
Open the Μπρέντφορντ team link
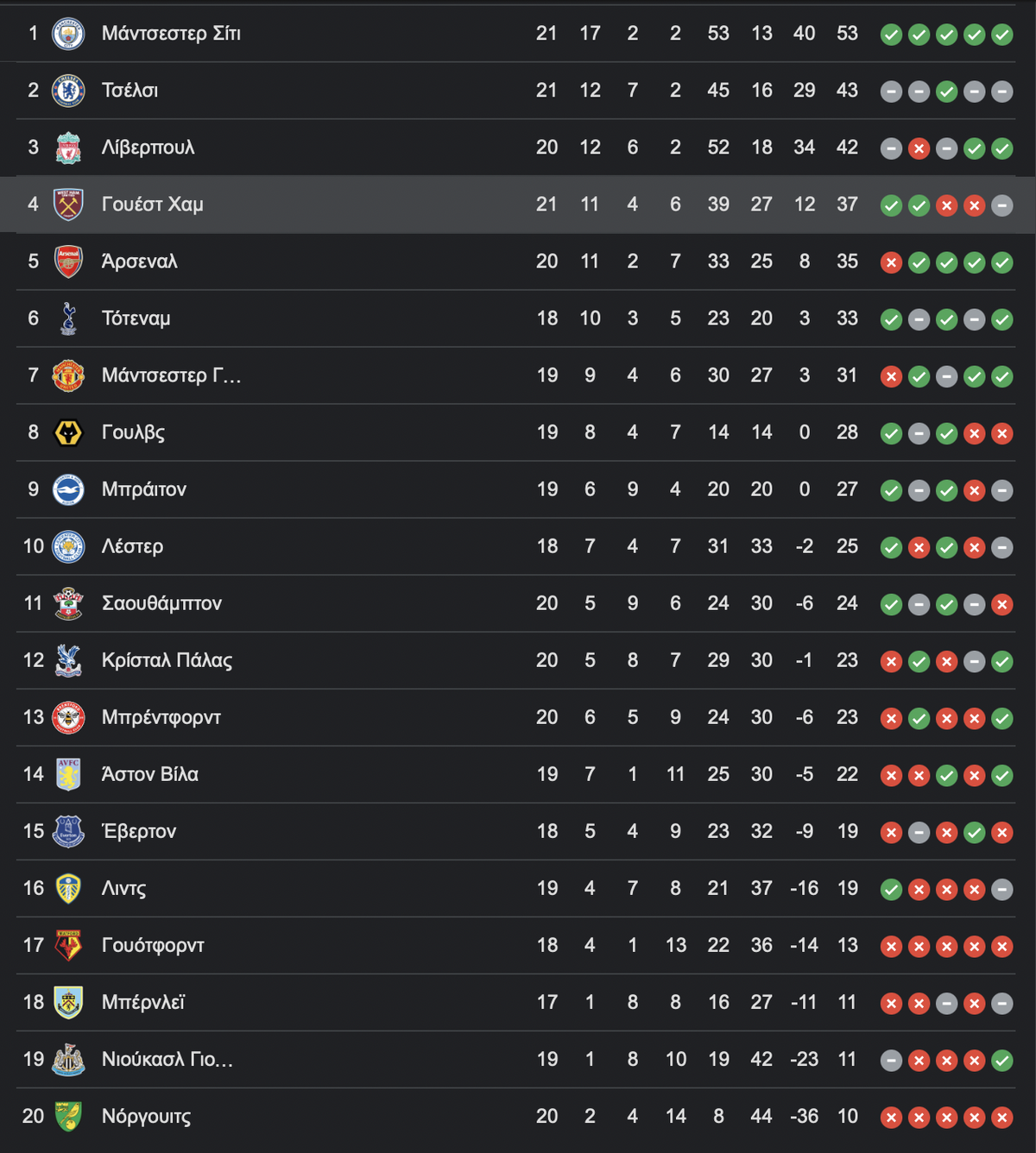coord(161,717)
